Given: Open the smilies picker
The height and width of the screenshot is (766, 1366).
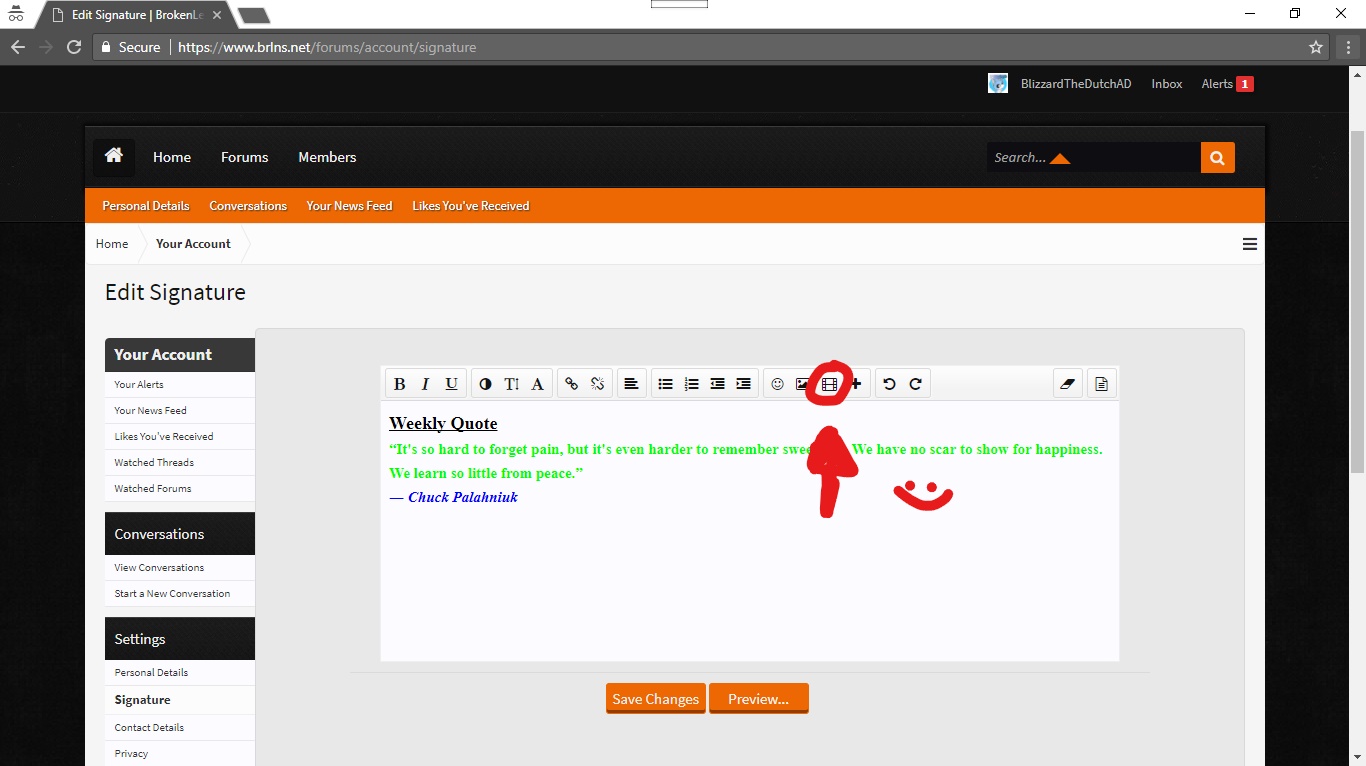Looking at the screenshot, I should 777,384.
